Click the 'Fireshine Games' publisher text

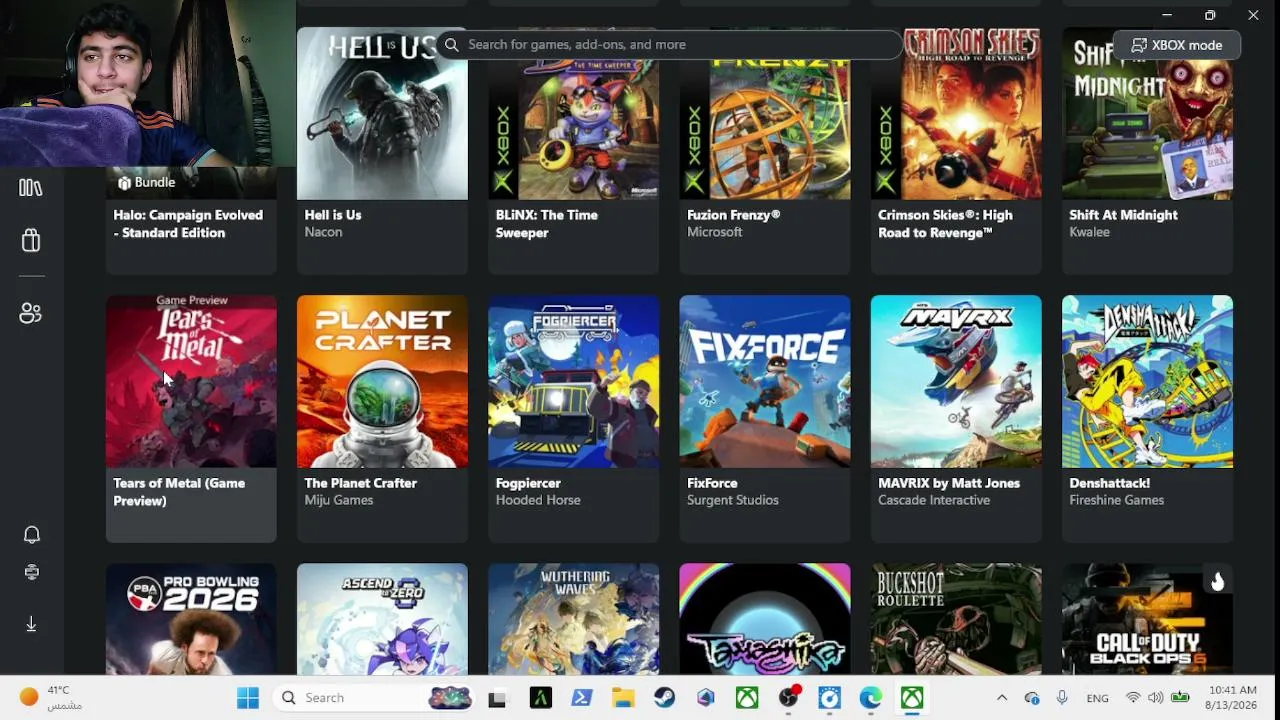point(1116,500)
